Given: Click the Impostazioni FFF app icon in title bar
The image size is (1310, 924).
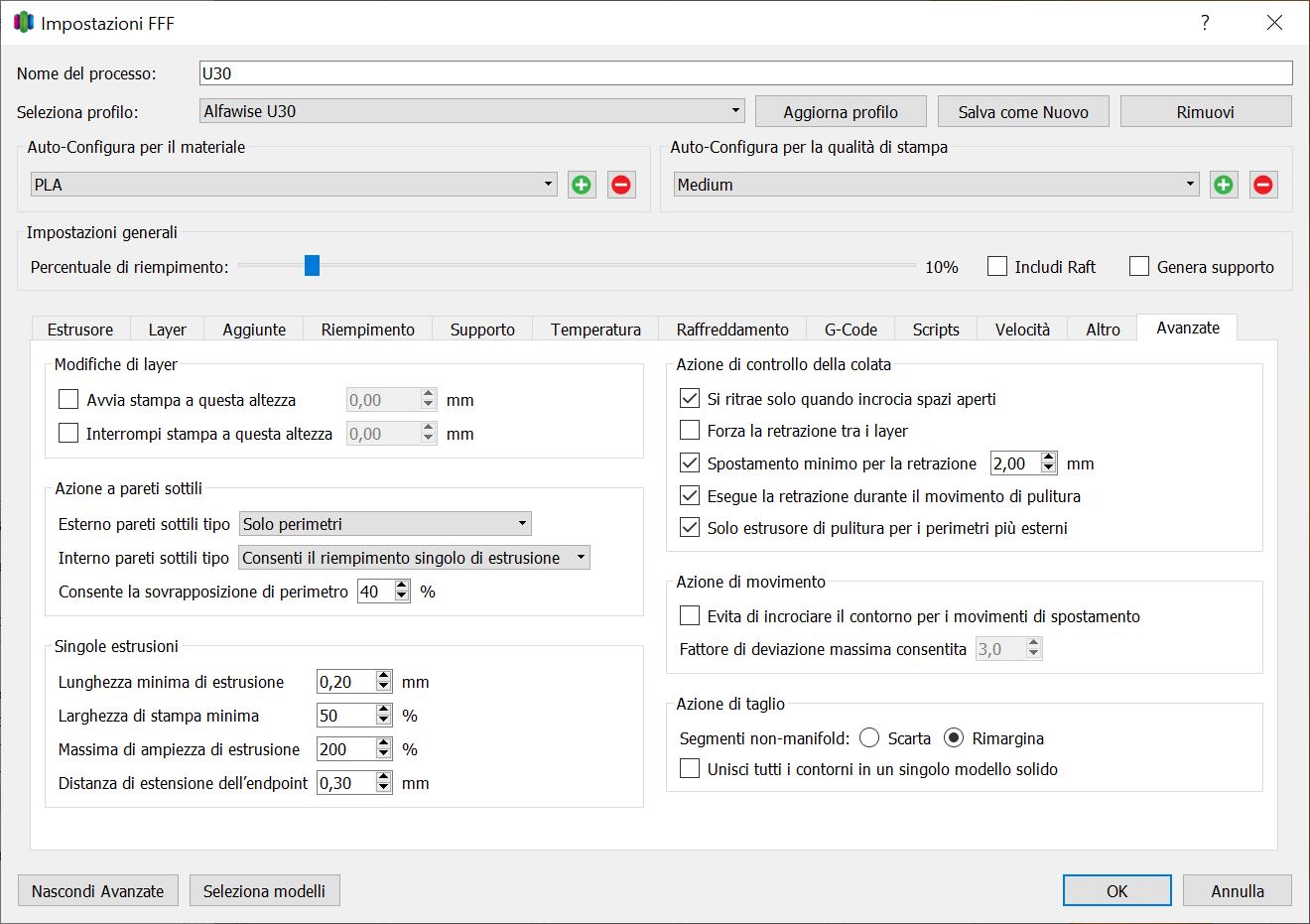Looking at the screenshot, I should click(x=24, y=23).
